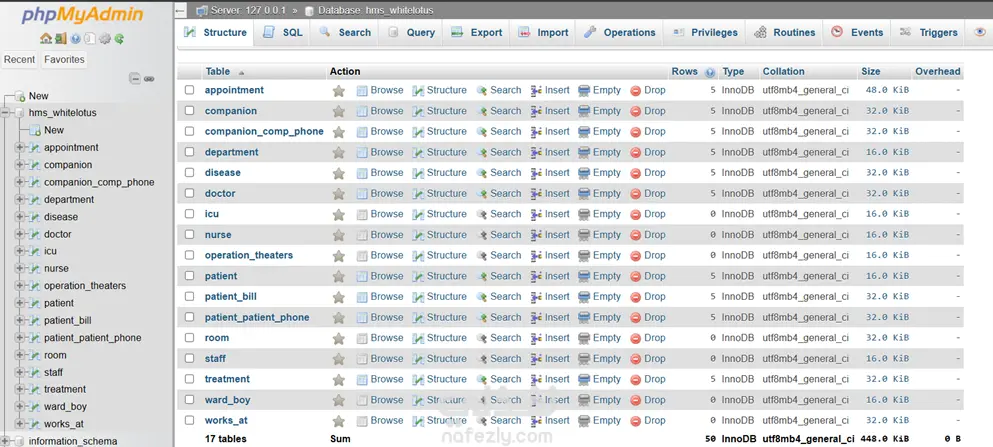Screen dimensions: 993x447
Task: Expand disease node in sidebar tree
Action: (x=20, y=217)
